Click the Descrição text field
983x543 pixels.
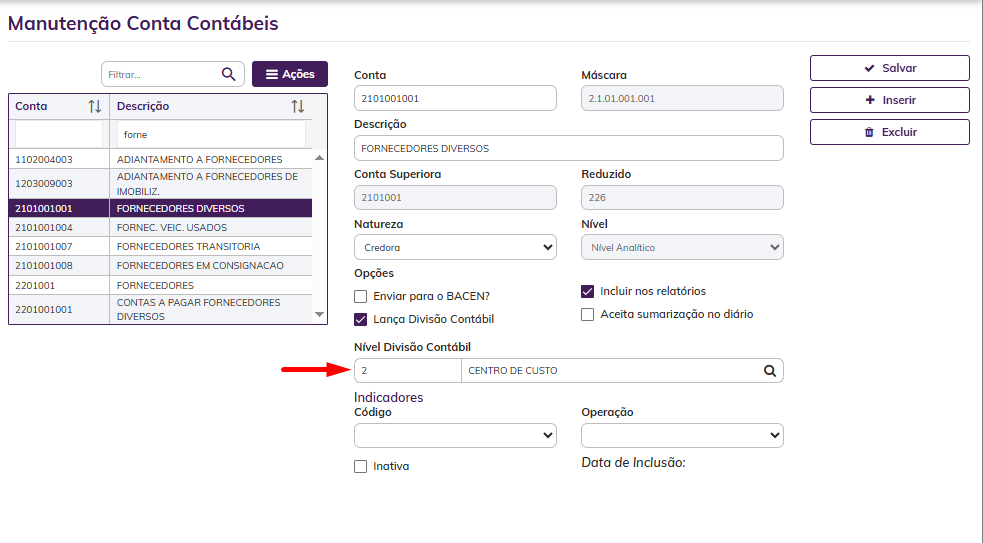point(568,148)
